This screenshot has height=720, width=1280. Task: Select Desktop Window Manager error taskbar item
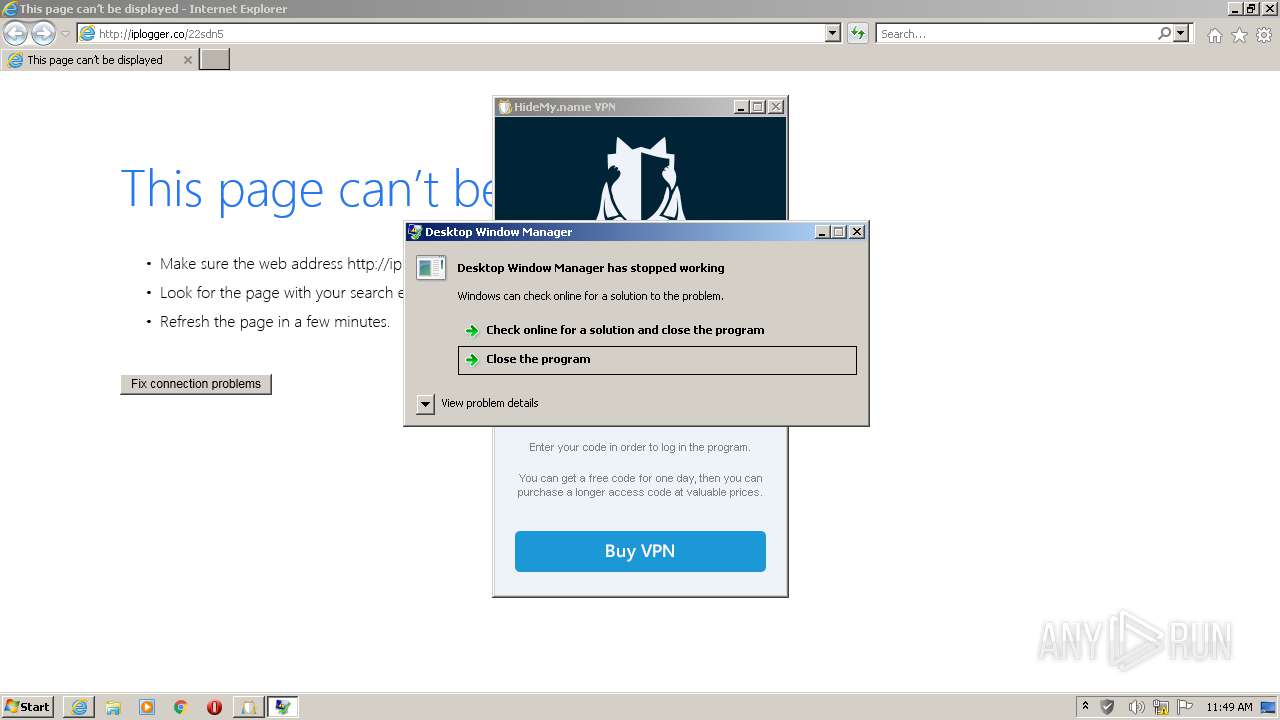(282, 707)
